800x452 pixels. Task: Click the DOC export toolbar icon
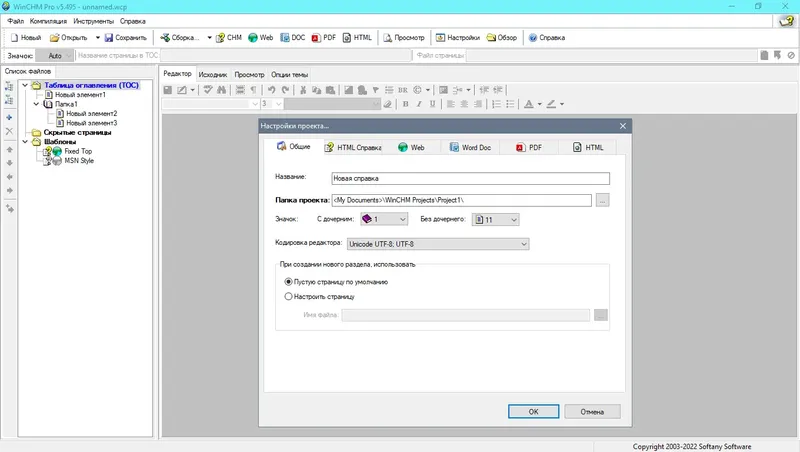point(285,38)
